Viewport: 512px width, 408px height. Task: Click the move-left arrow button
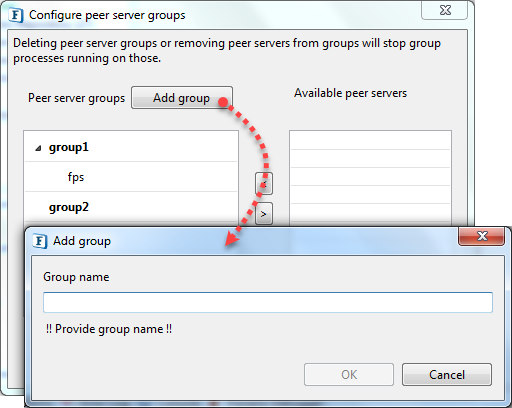(264, 183)
